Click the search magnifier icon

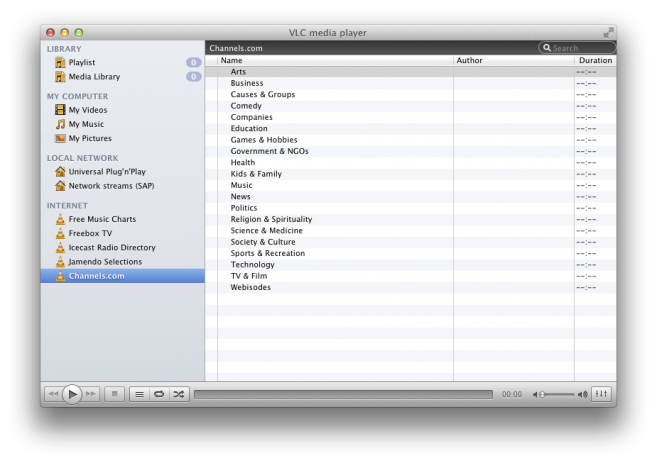[547, 48]
